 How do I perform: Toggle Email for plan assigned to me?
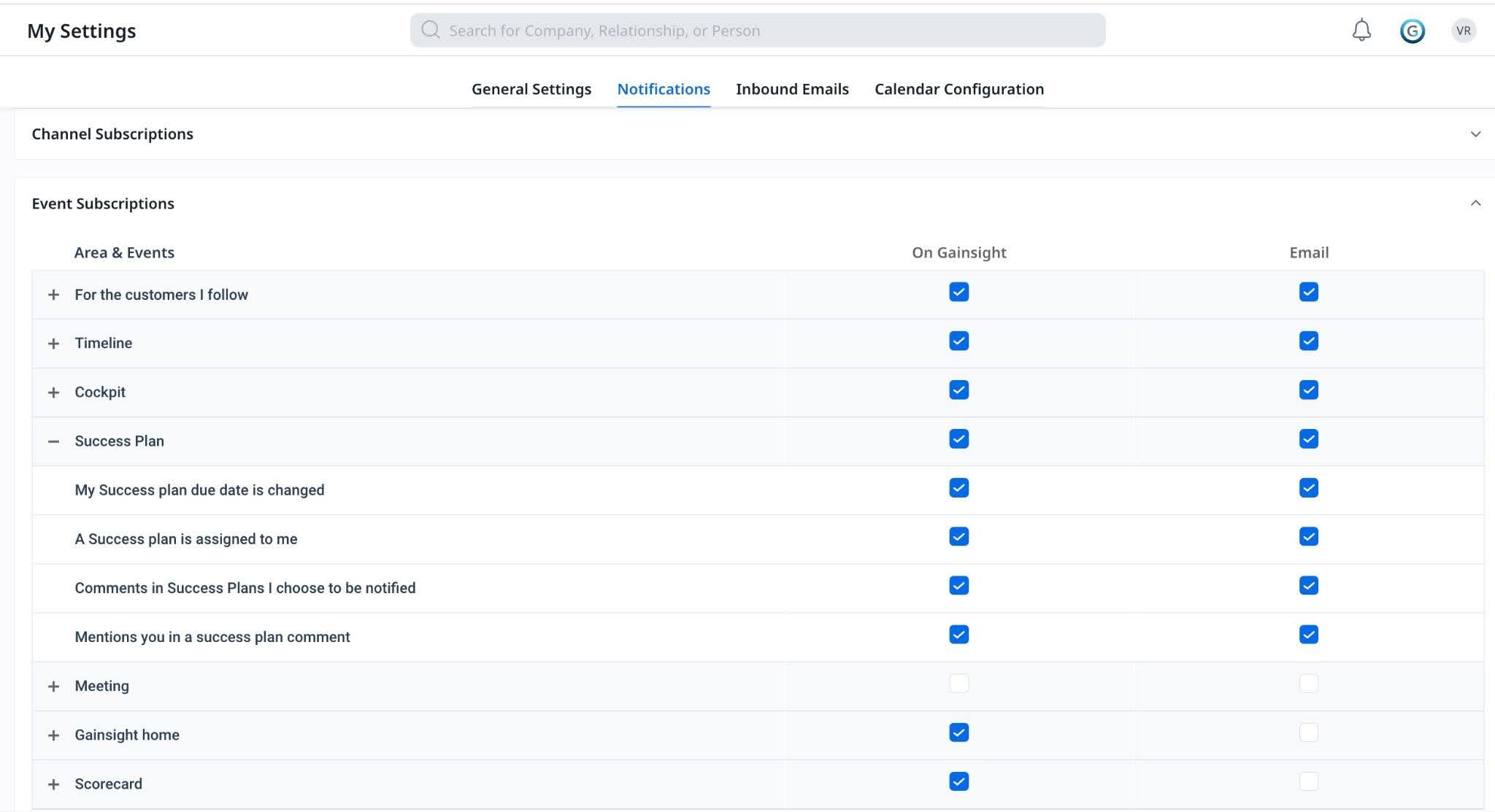pos(1308,536)
